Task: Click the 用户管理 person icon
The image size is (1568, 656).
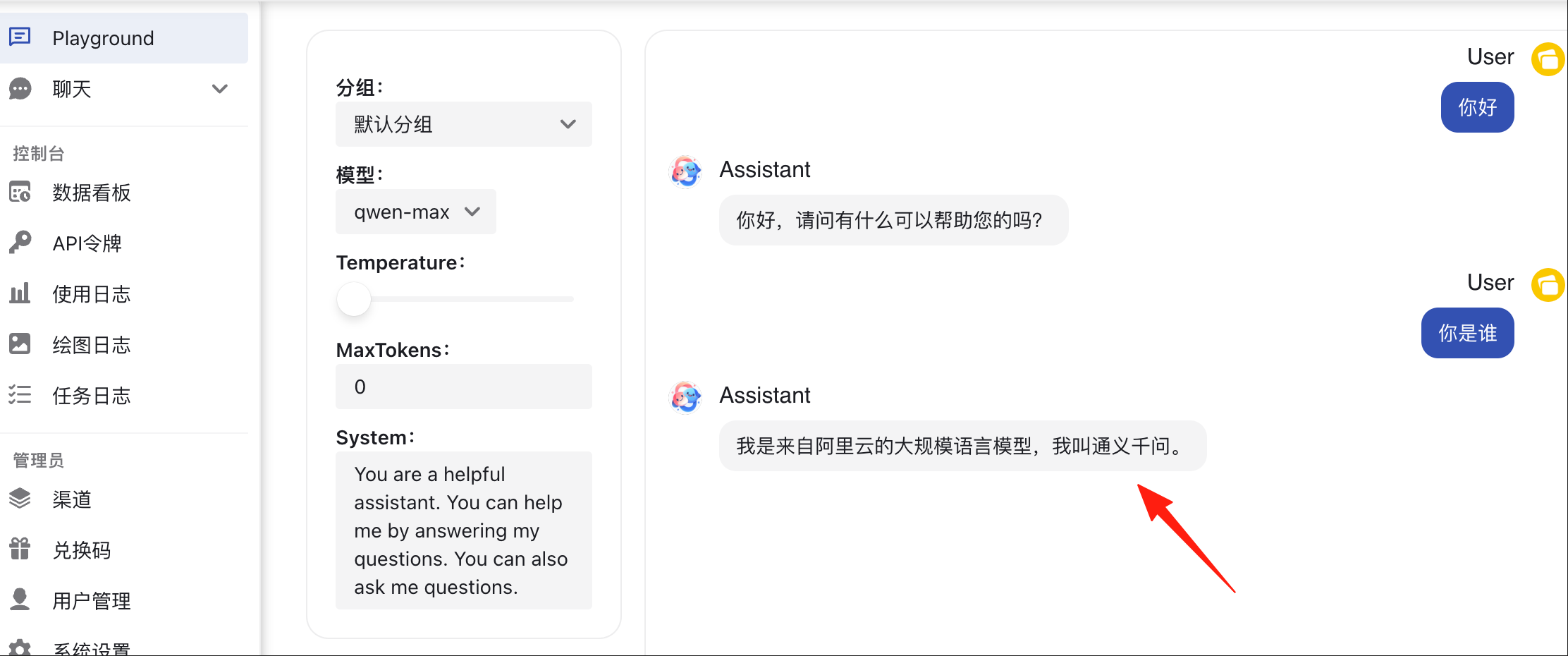Action: click(20, 600)
